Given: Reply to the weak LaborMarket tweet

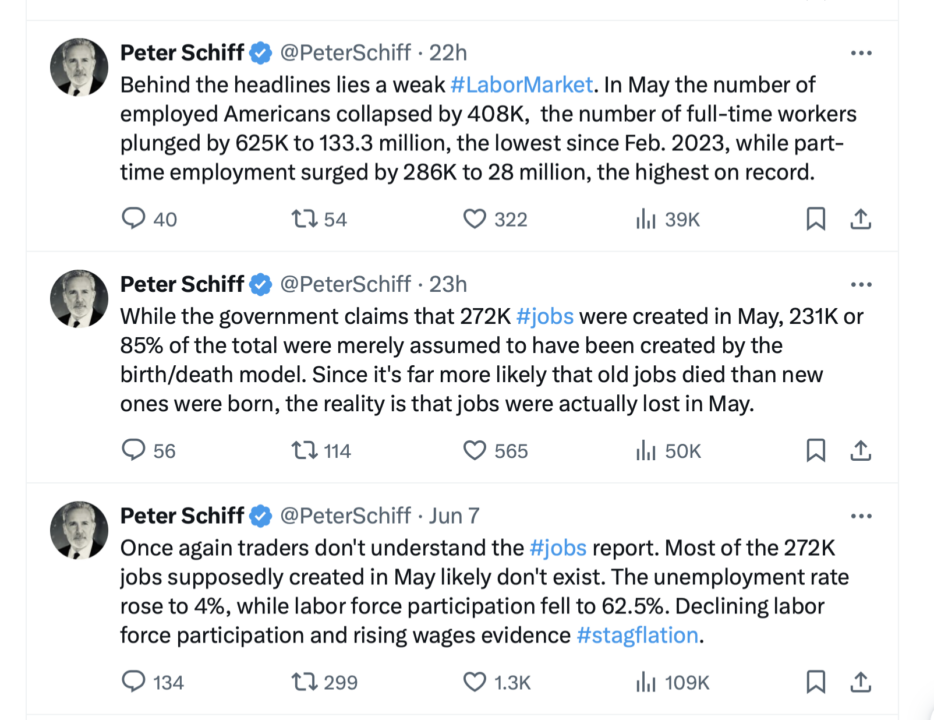Looking at the screenshot, I should click(134, 219).
